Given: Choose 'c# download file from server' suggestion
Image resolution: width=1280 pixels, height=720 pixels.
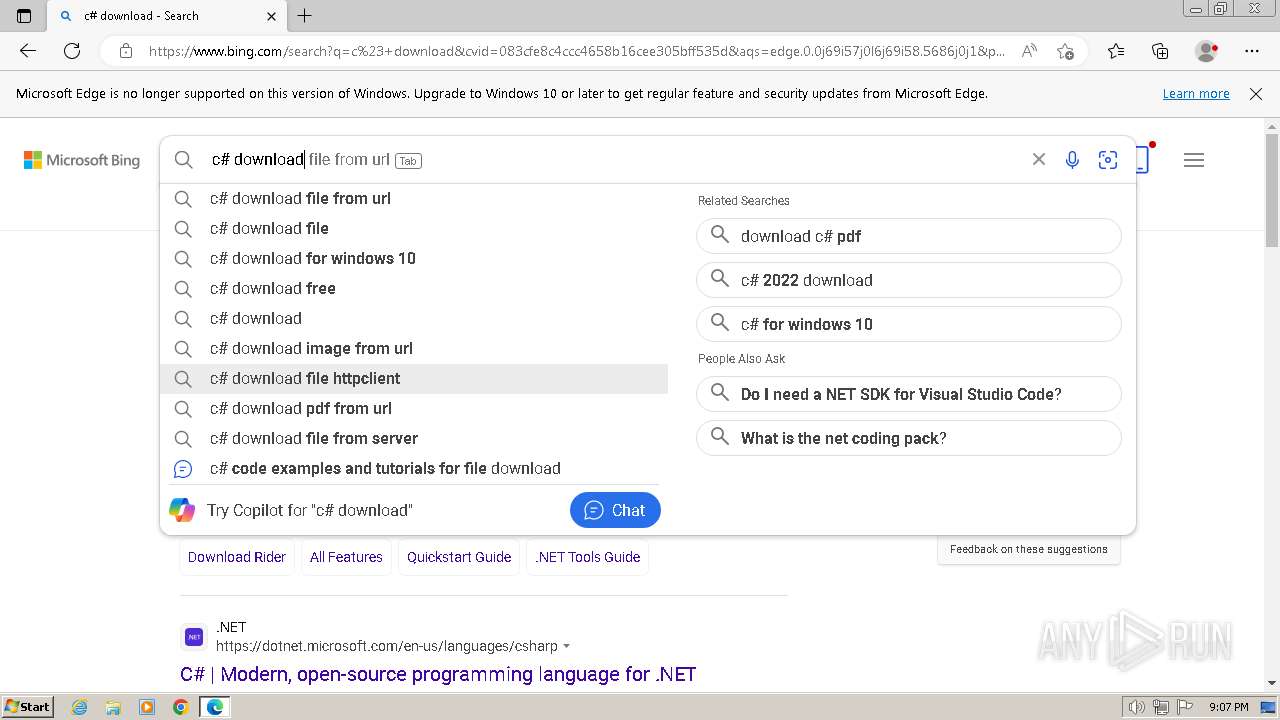Looking at the screenshot, I should 414,438.
